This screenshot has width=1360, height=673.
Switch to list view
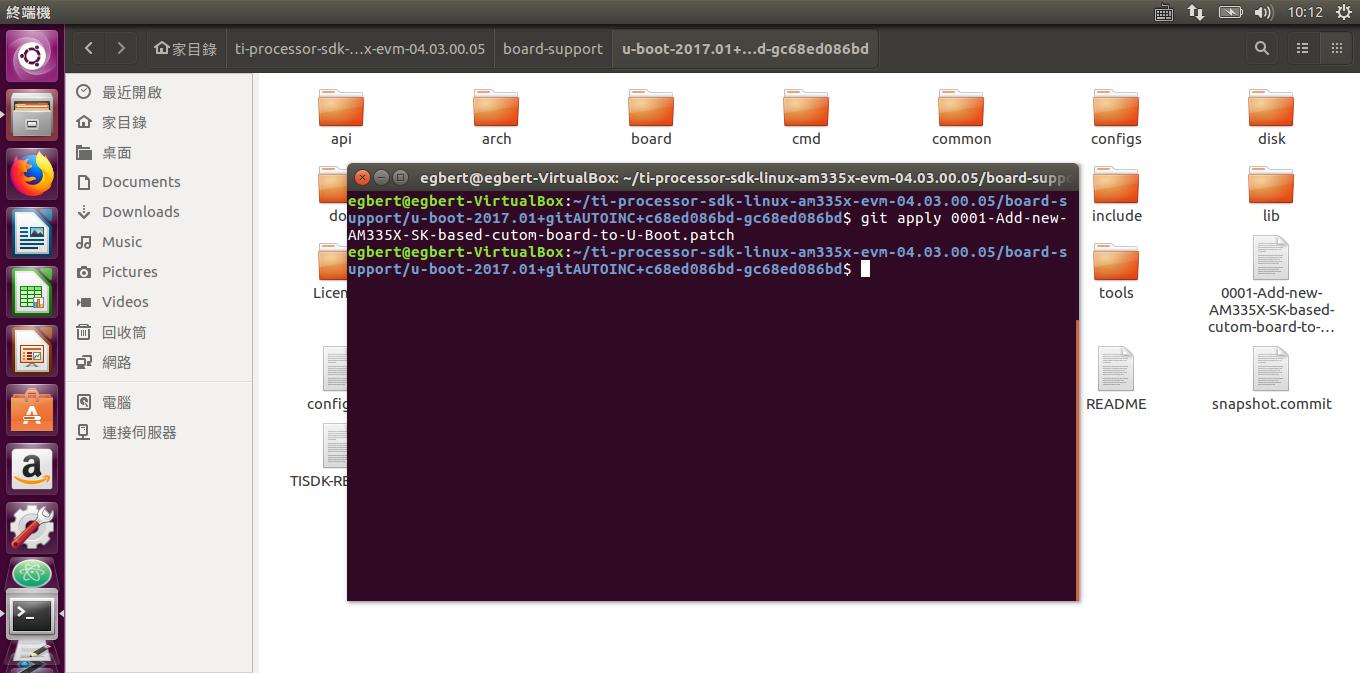pos(1302,48)
